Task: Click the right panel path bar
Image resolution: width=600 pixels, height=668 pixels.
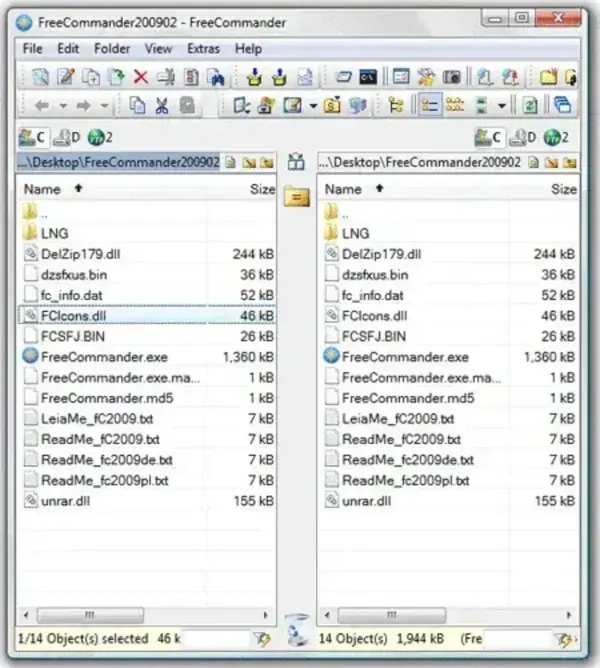Action: coord(421,162)
